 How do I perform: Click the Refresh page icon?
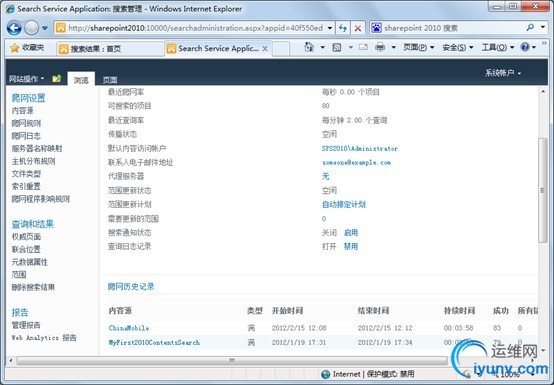343,28
